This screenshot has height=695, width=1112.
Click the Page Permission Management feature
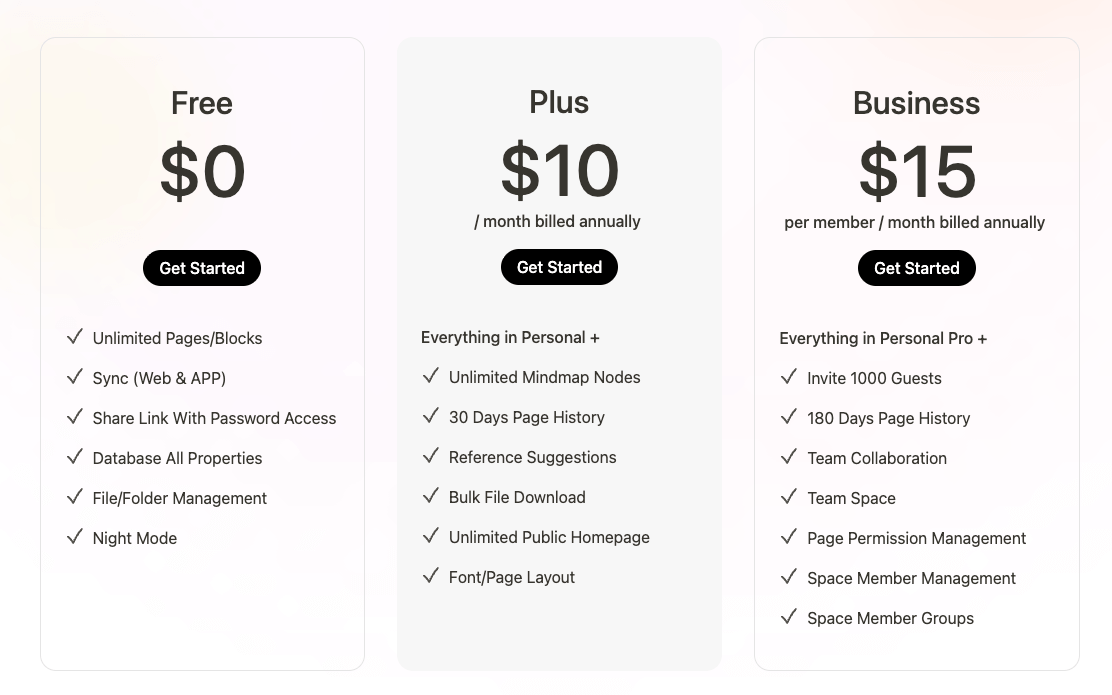pos(916,538)
